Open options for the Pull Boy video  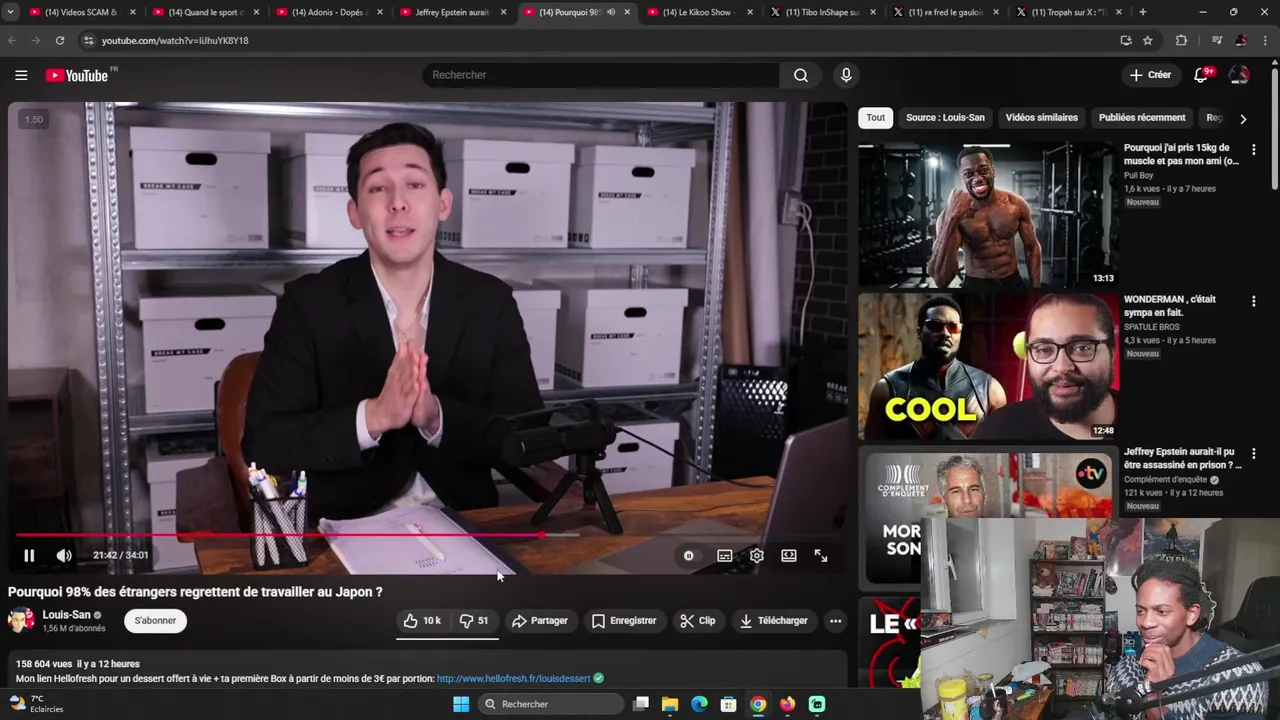click(1253, 149)
